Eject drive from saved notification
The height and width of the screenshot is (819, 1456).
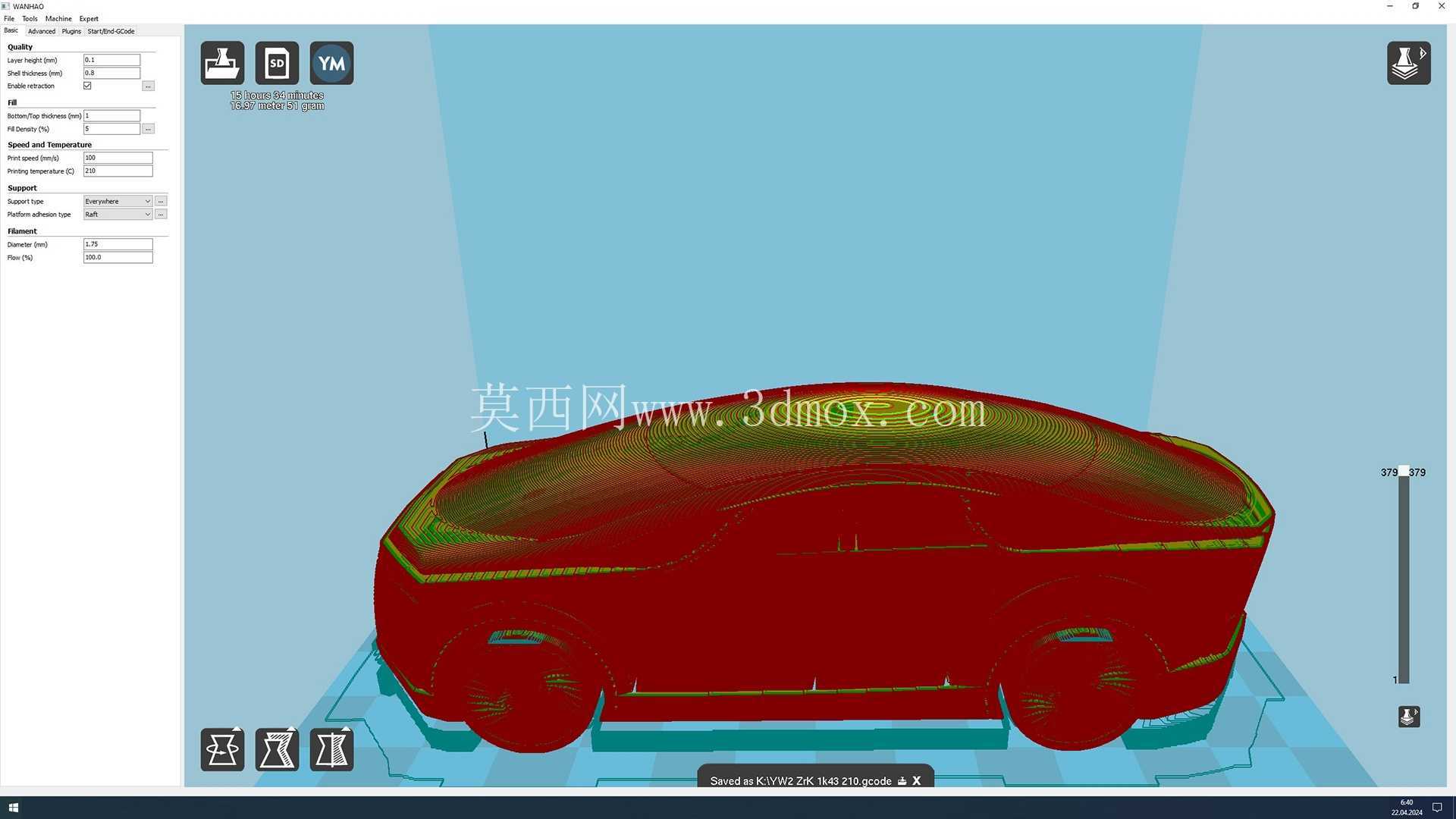(902, 781)
